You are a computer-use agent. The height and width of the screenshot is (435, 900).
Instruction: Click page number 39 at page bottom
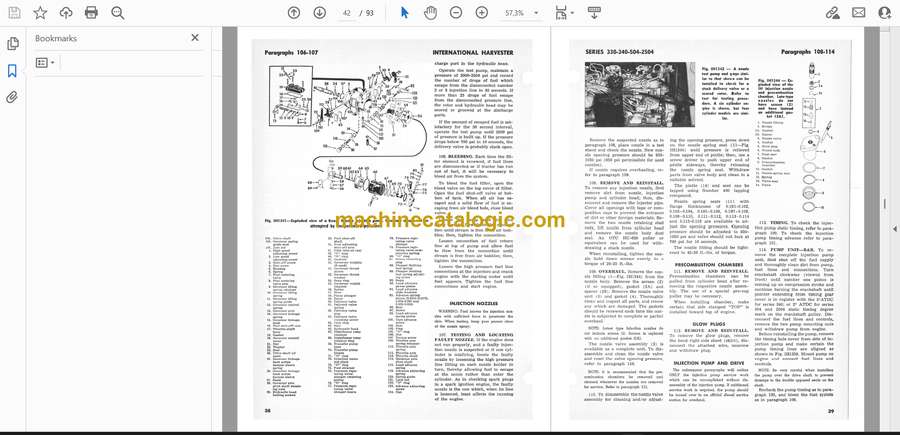[x=831, y=411]
